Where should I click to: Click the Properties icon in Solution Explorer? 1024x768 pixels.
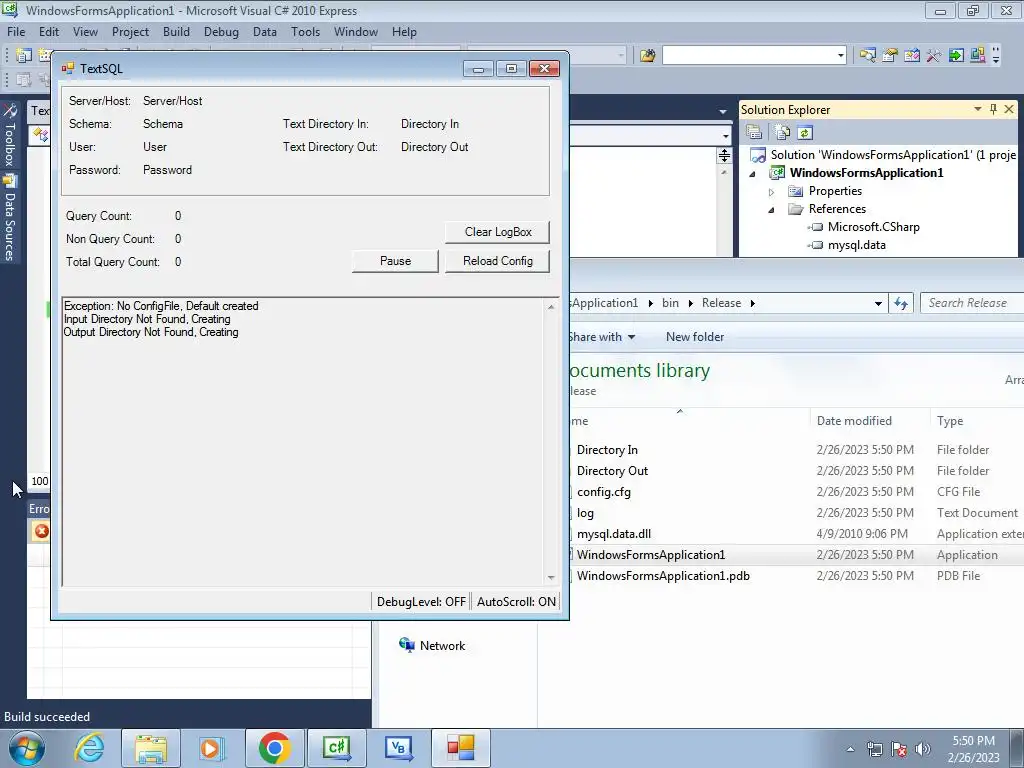[x=754, y=133]
